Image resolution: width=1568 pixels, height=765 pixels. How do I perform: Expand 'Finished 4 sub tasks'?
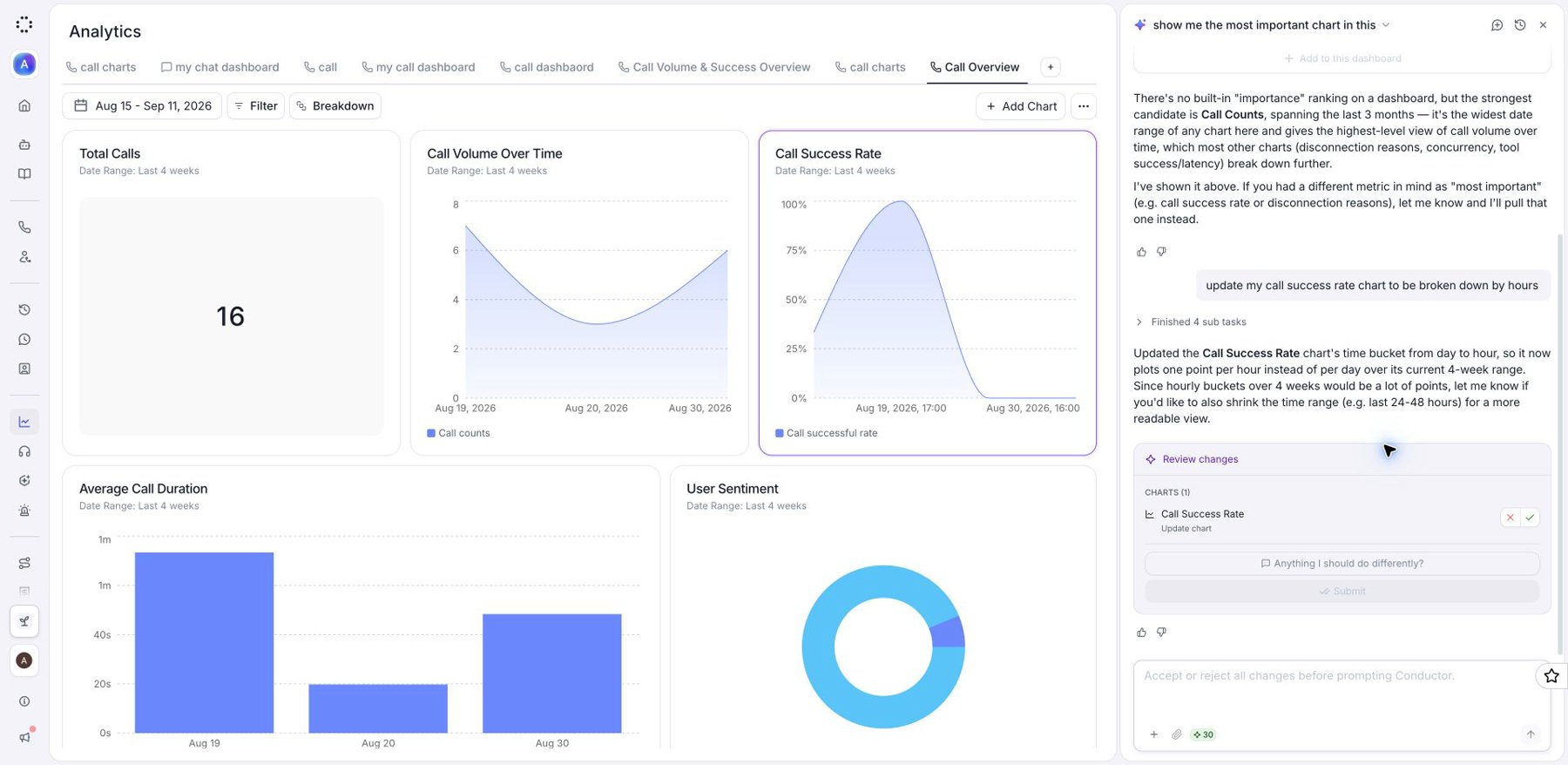click(1191, 322)
